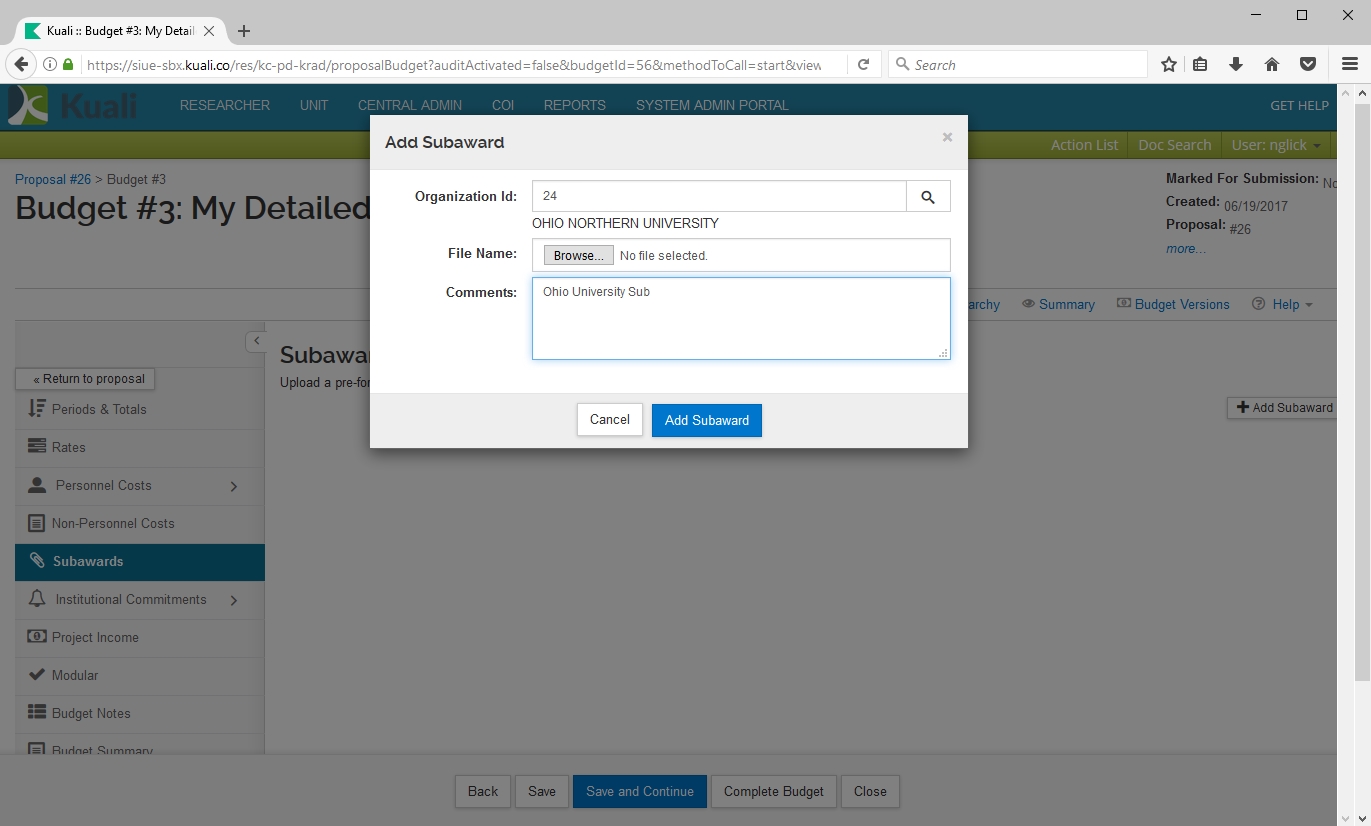Click inside the Comments text area
Image resolution: width=1371 pixels, height=826 pixels.
point(740,325)
